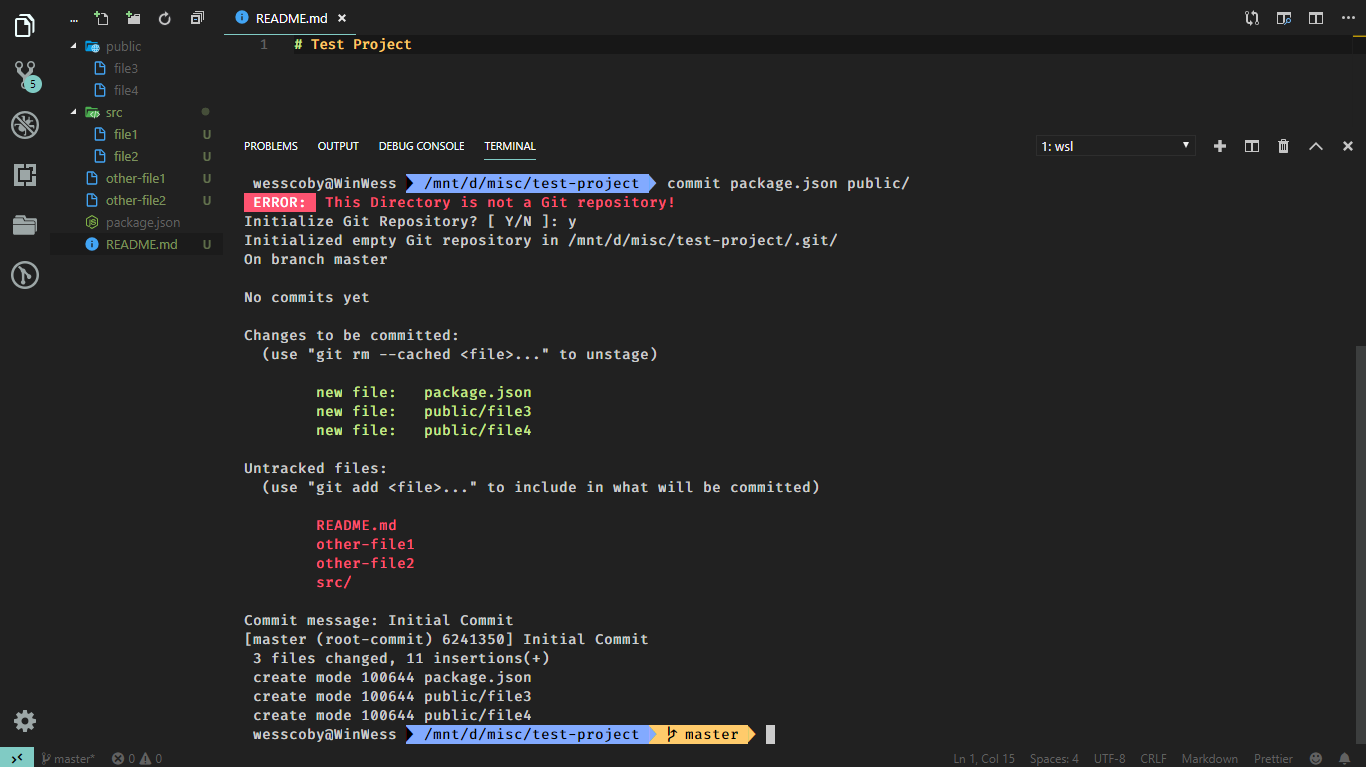1366x767 pixels.
Task: Collapse all folders in explorer
Action: 197,18
